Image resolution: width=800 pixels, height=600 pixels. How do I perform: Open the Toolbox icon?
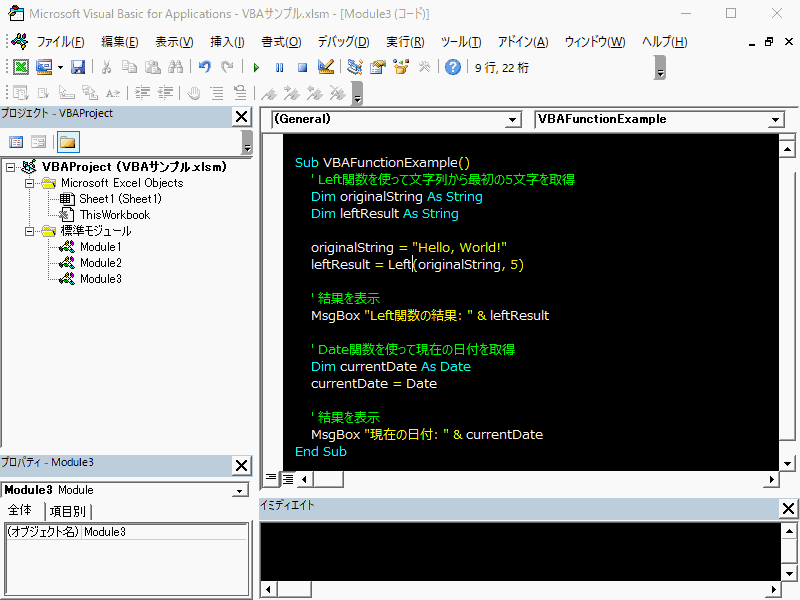(x=424, y=67)
